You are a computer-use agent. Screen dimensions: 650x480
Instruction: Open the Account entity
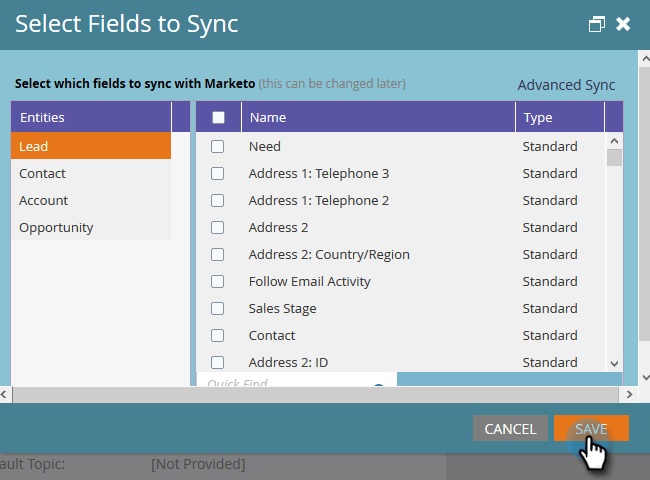tap(90, 200)
